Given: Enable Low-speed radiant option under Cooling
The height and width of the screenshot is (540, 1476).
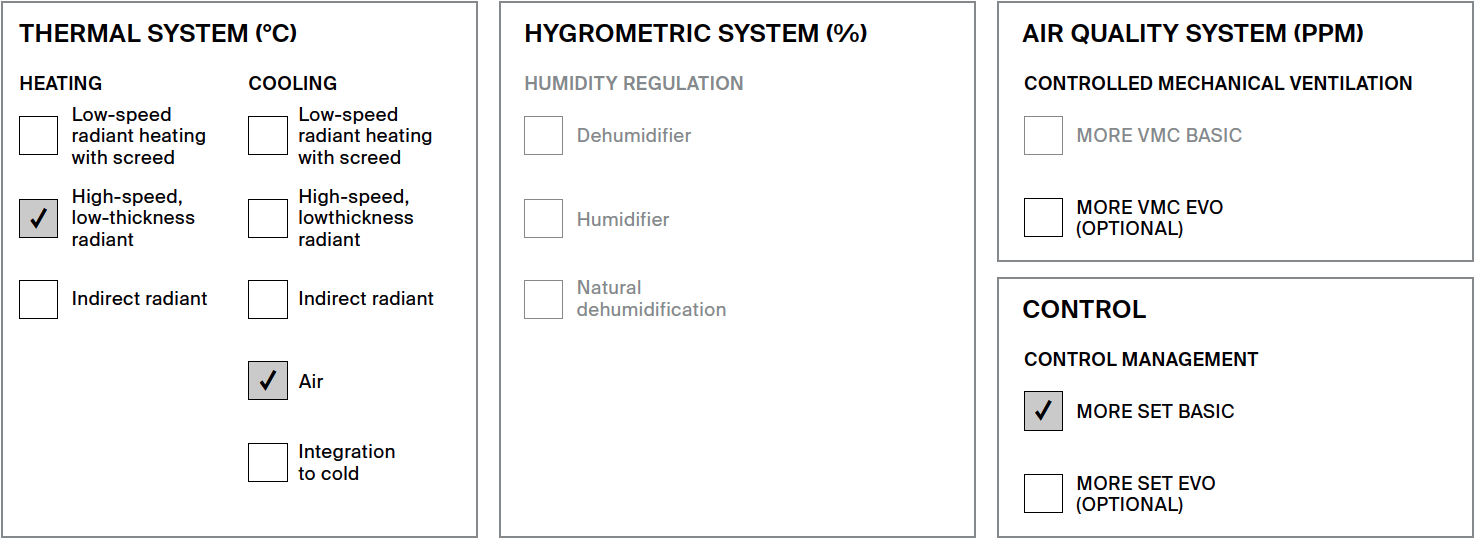Looking at the screenshot, I should pyautogui.click(x=268, y=136).
